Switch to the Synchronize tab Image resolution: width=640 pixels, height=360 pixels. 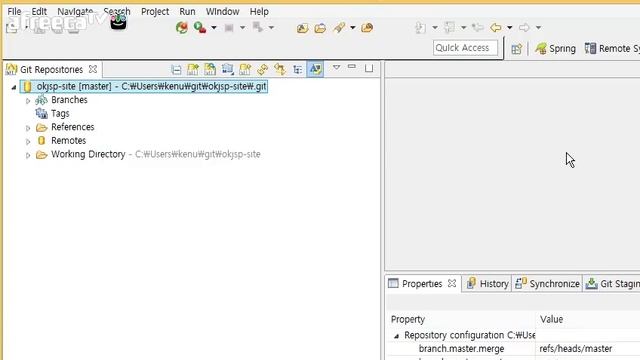click(x=547, y=284)
